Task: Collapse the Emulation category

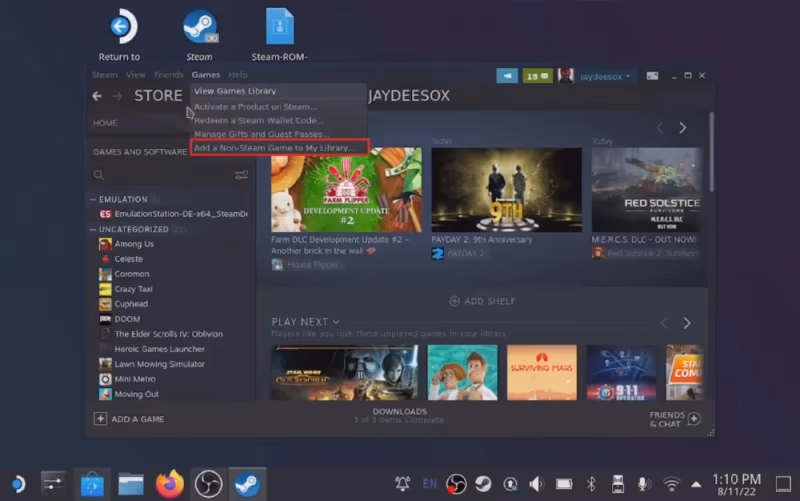Action: click(93, 199)
